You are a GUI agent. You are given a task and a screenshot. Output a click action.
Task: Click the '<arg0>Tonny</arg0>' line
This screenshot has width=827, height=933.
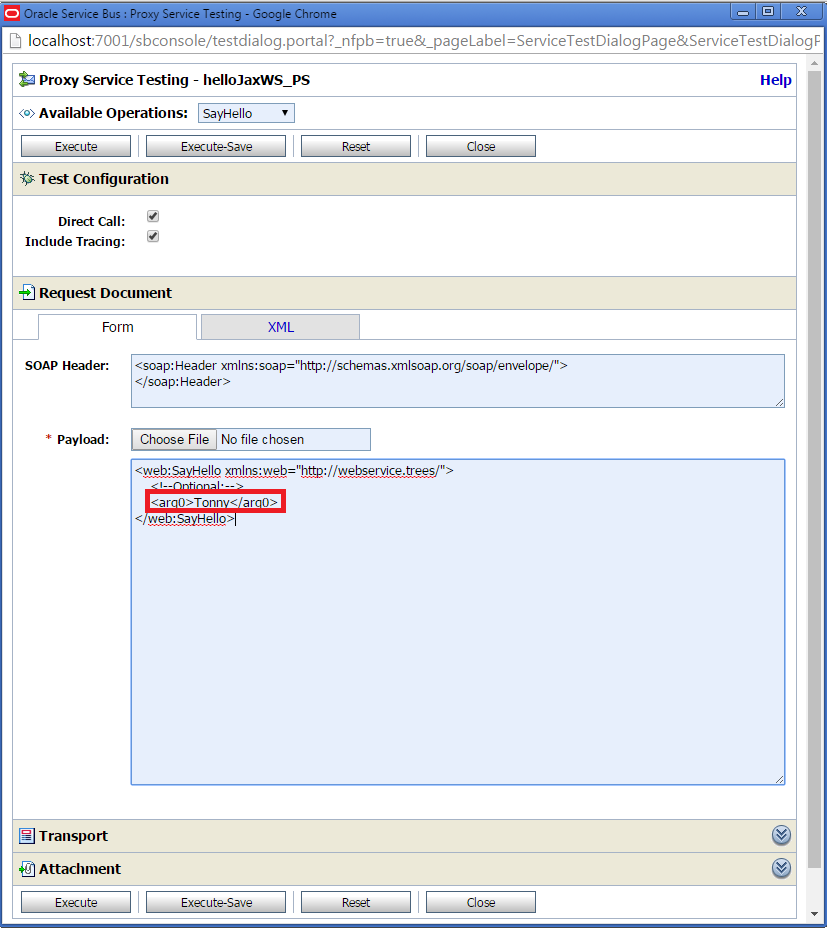[215, 502]
